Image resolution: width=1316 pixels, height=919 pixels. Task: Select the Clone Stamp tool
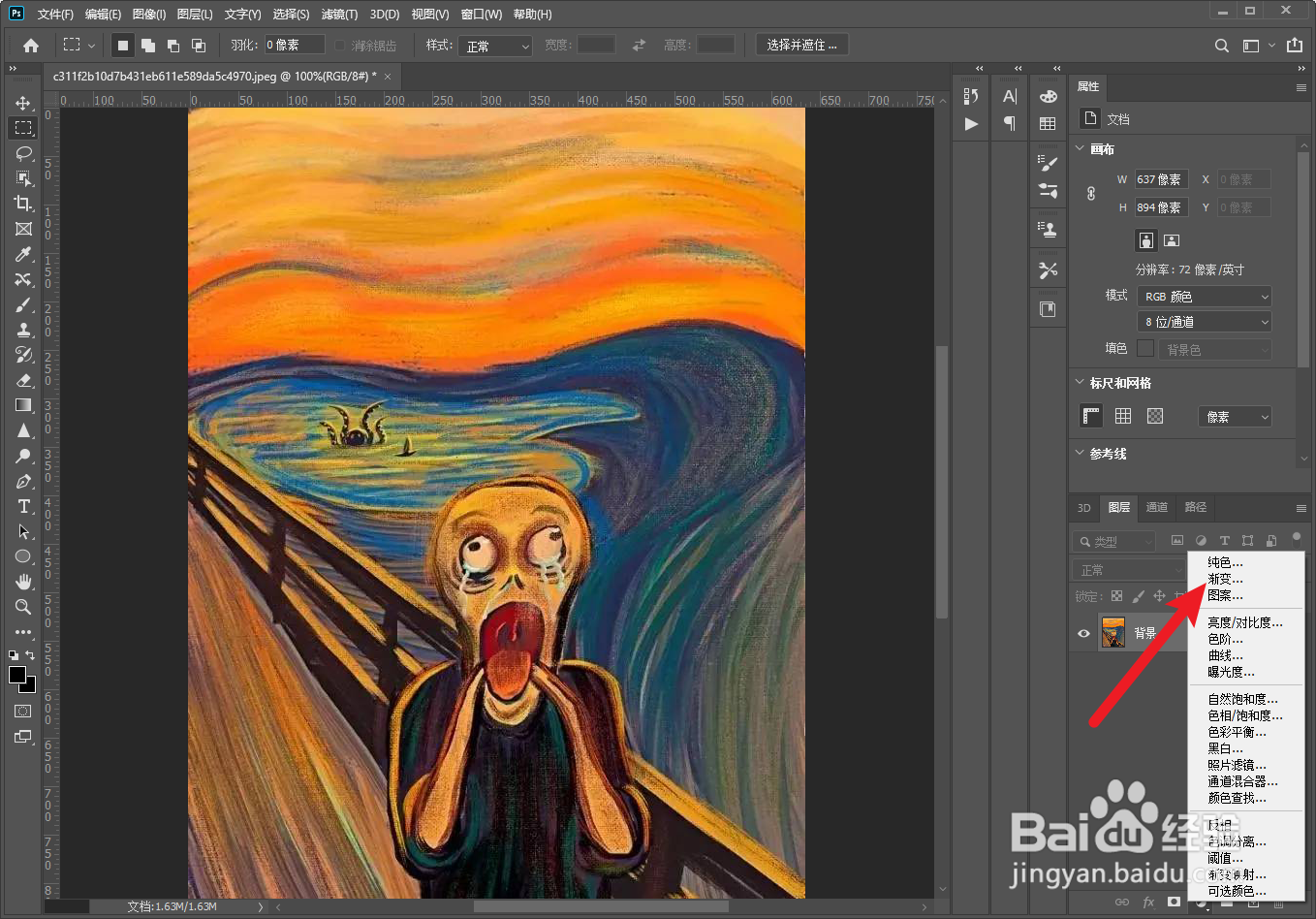(x=24, y=330)
